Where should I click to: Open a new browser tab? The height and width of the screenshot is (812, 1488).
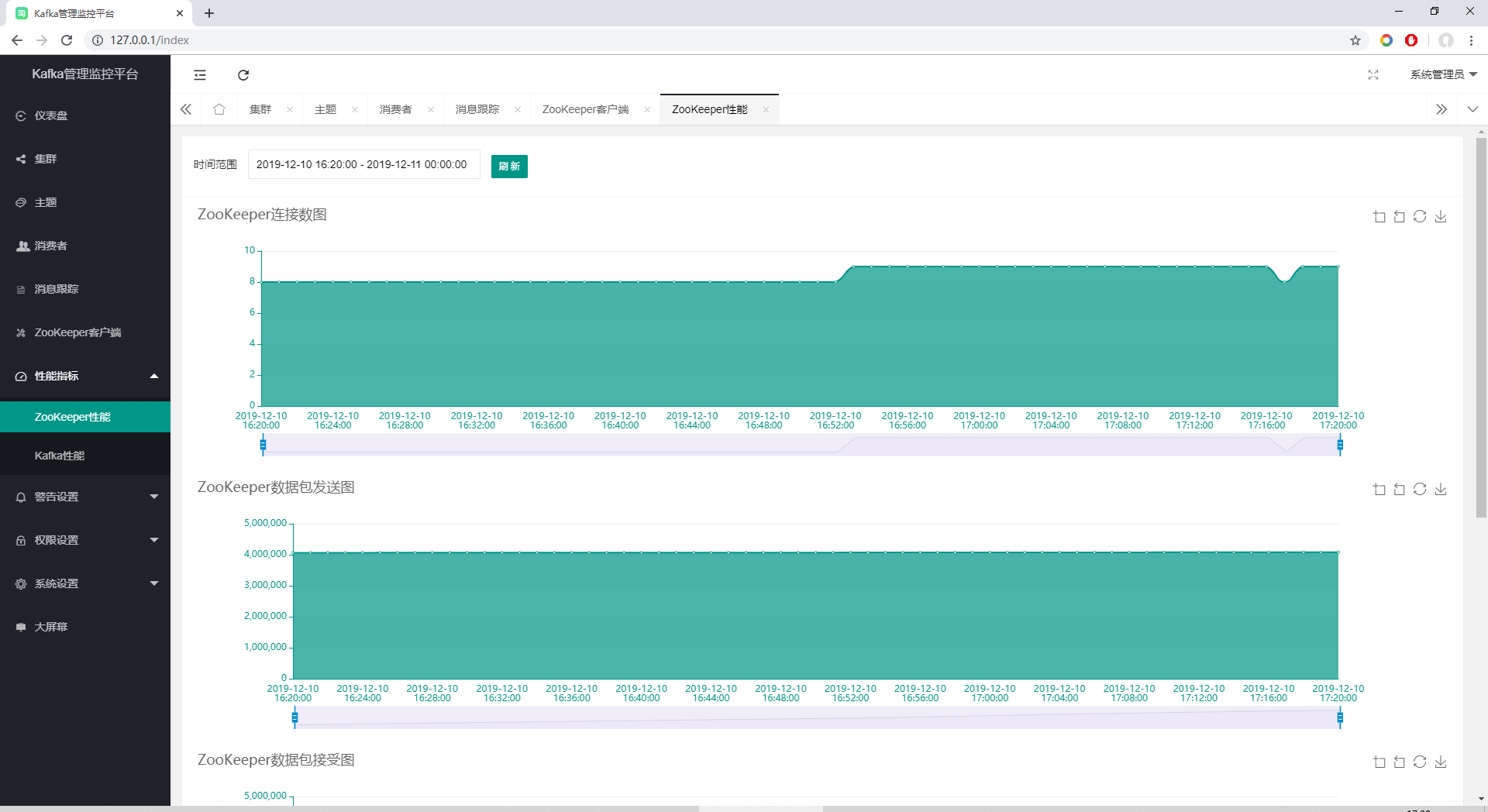pos(209,13)
